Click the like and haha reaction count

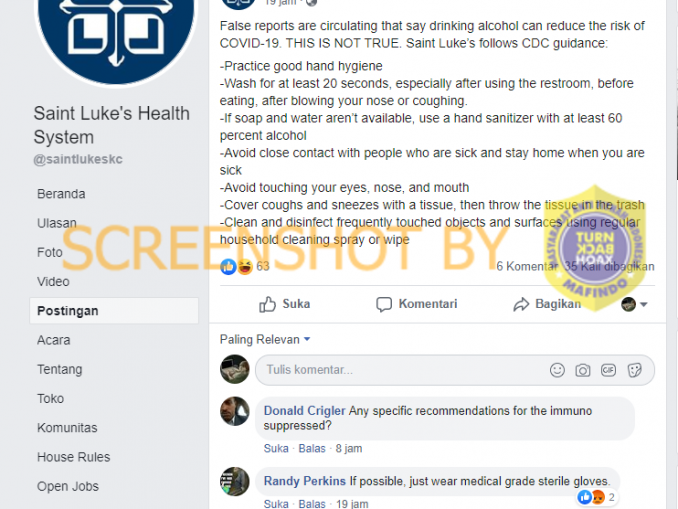(245, 266)
